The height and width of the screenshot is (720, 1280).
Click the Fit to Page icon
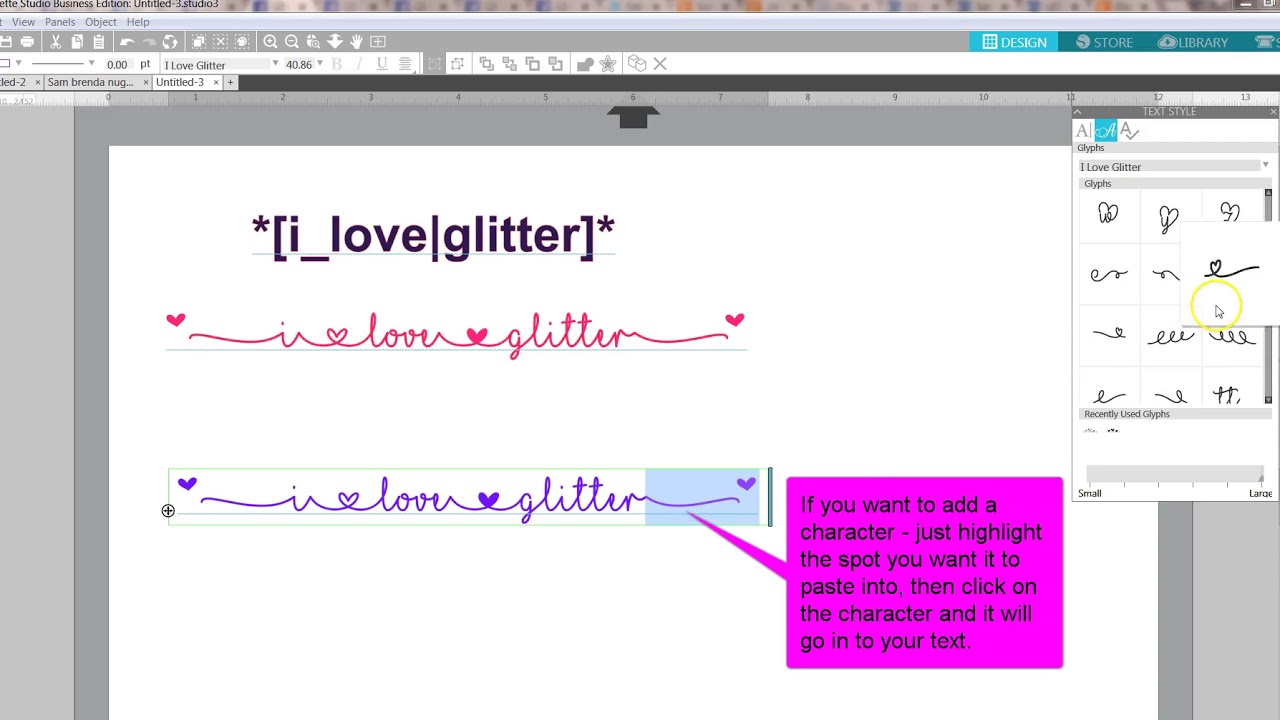378,42
